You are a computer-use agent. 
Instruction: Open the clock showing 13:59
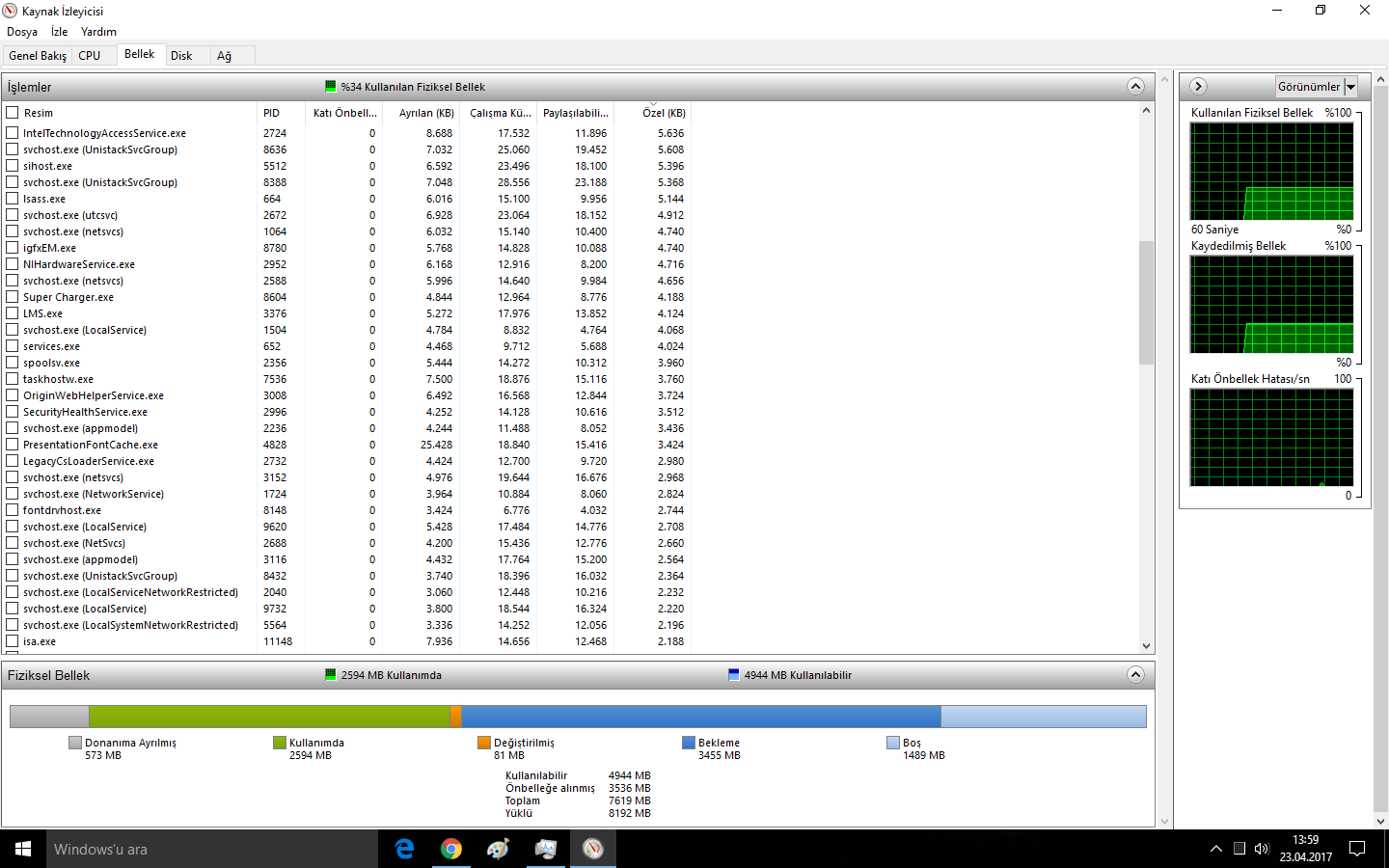pyautogui.click(x=1305, y=849)
